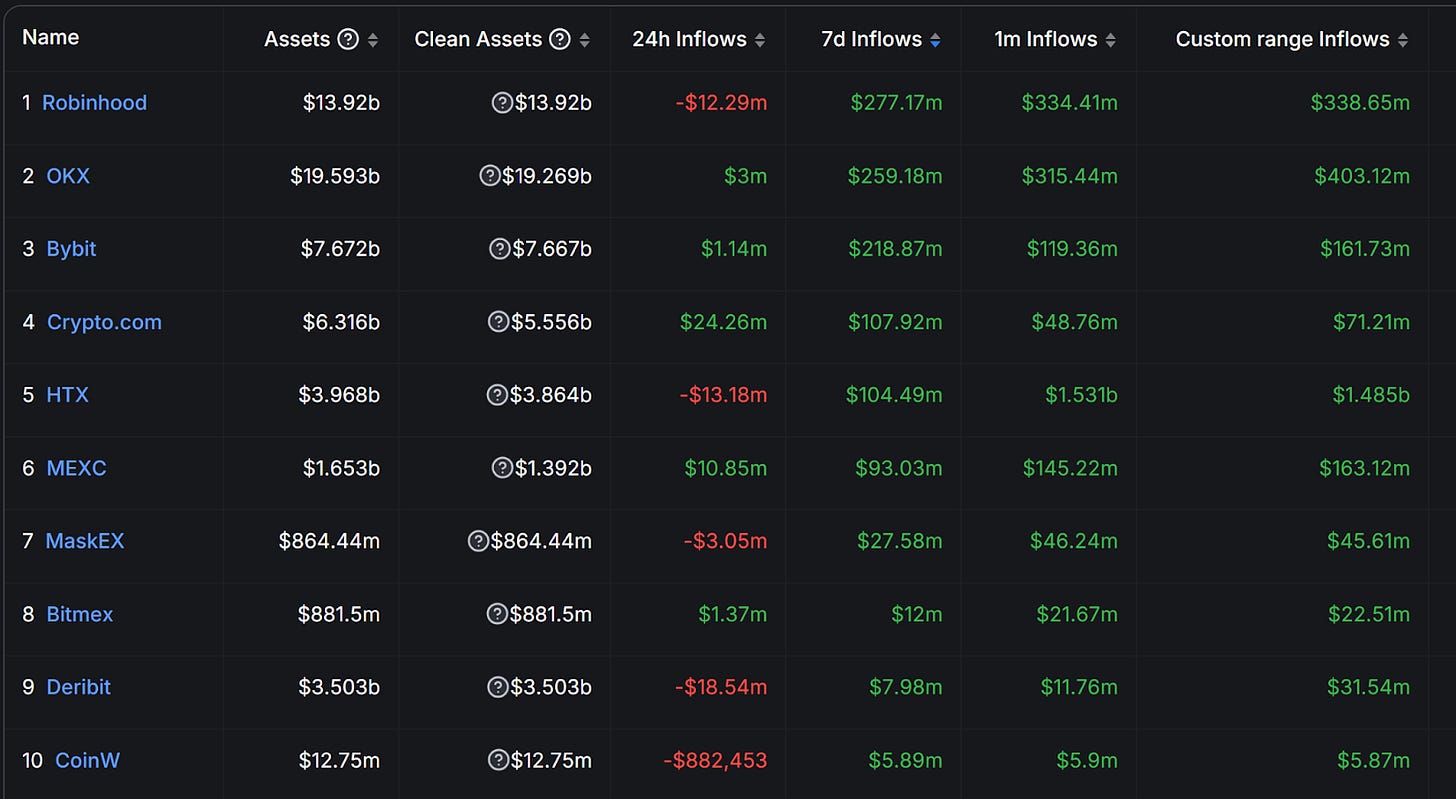Viewport: 1456px width, 799px height.
Task: Select Deribit's $31.54m custom range value
Action: 1369,686
